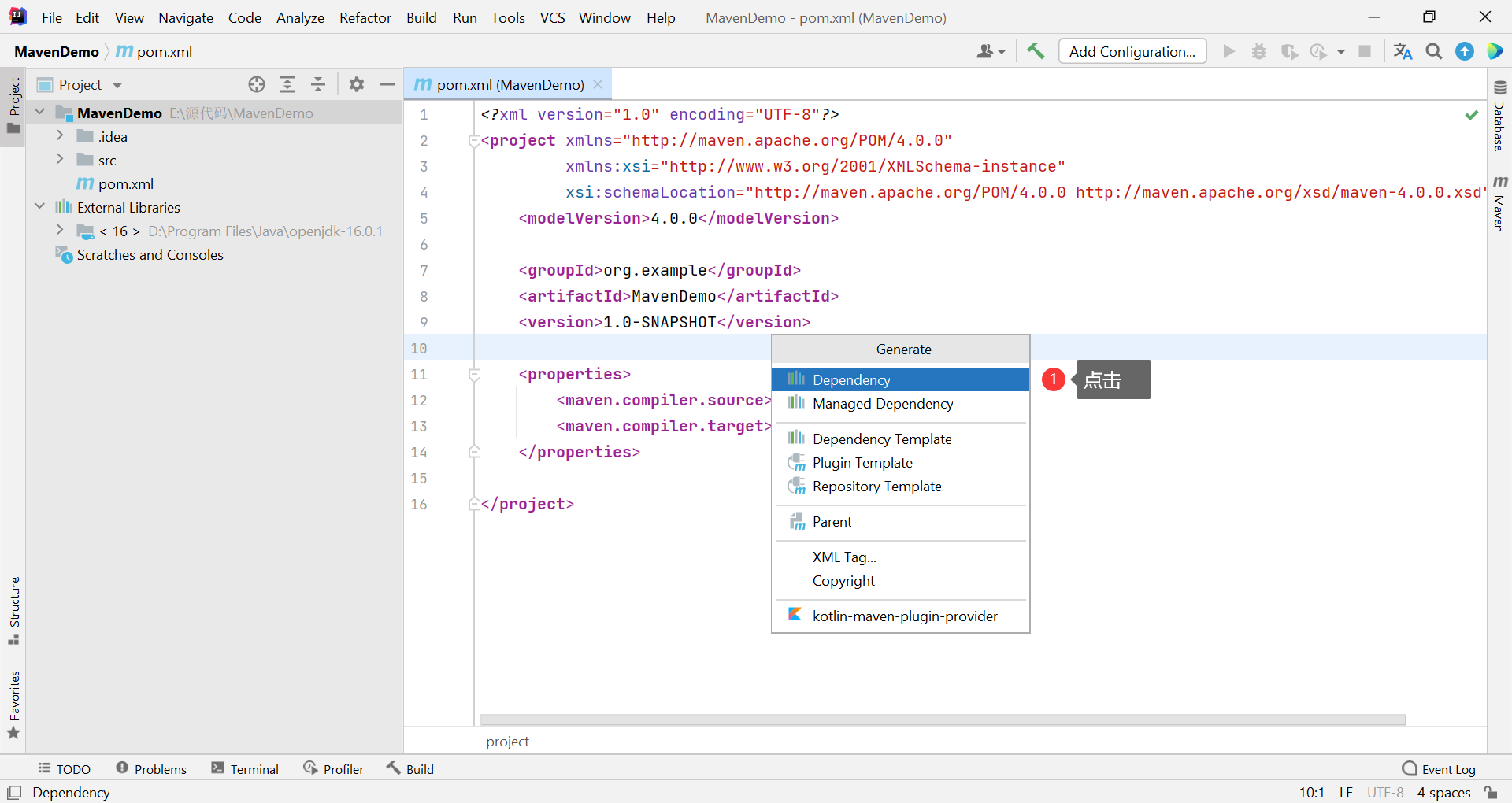
Task: Close the pom.xml editor tab
Action: (598, 84)
